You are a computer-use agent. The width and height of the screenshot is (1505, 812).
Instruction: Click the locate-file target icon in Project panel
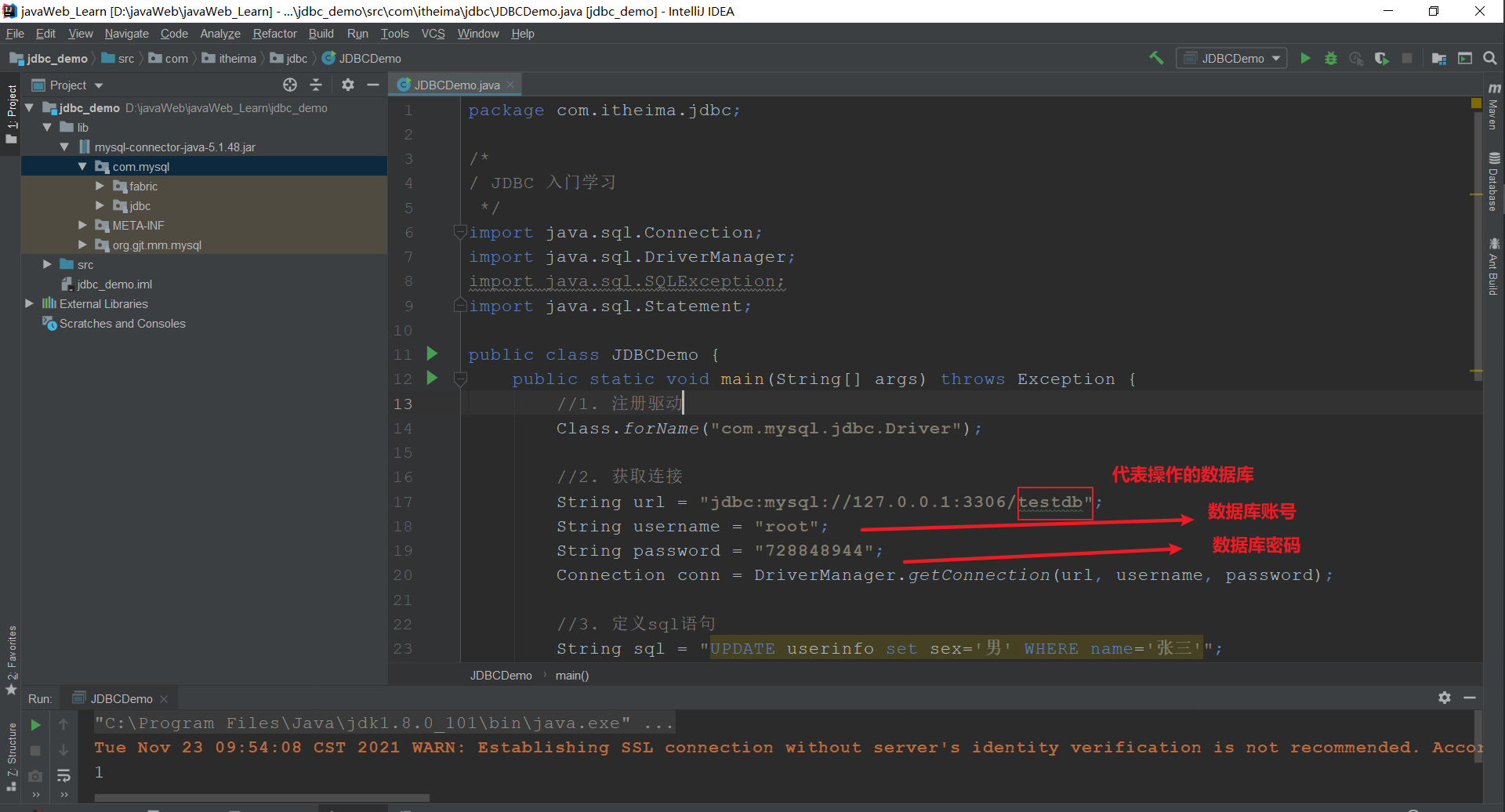[x=290, y=85]
